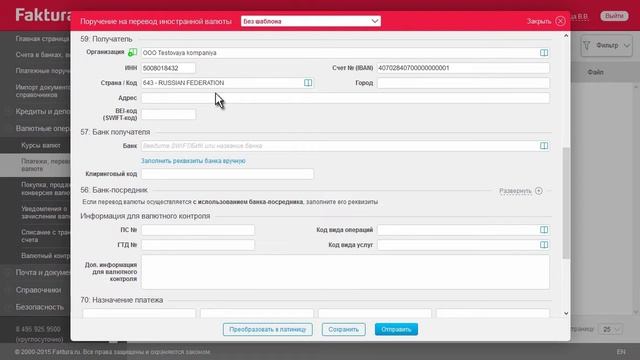
Task: Click the ПС № input field
Action: (198, 230)
